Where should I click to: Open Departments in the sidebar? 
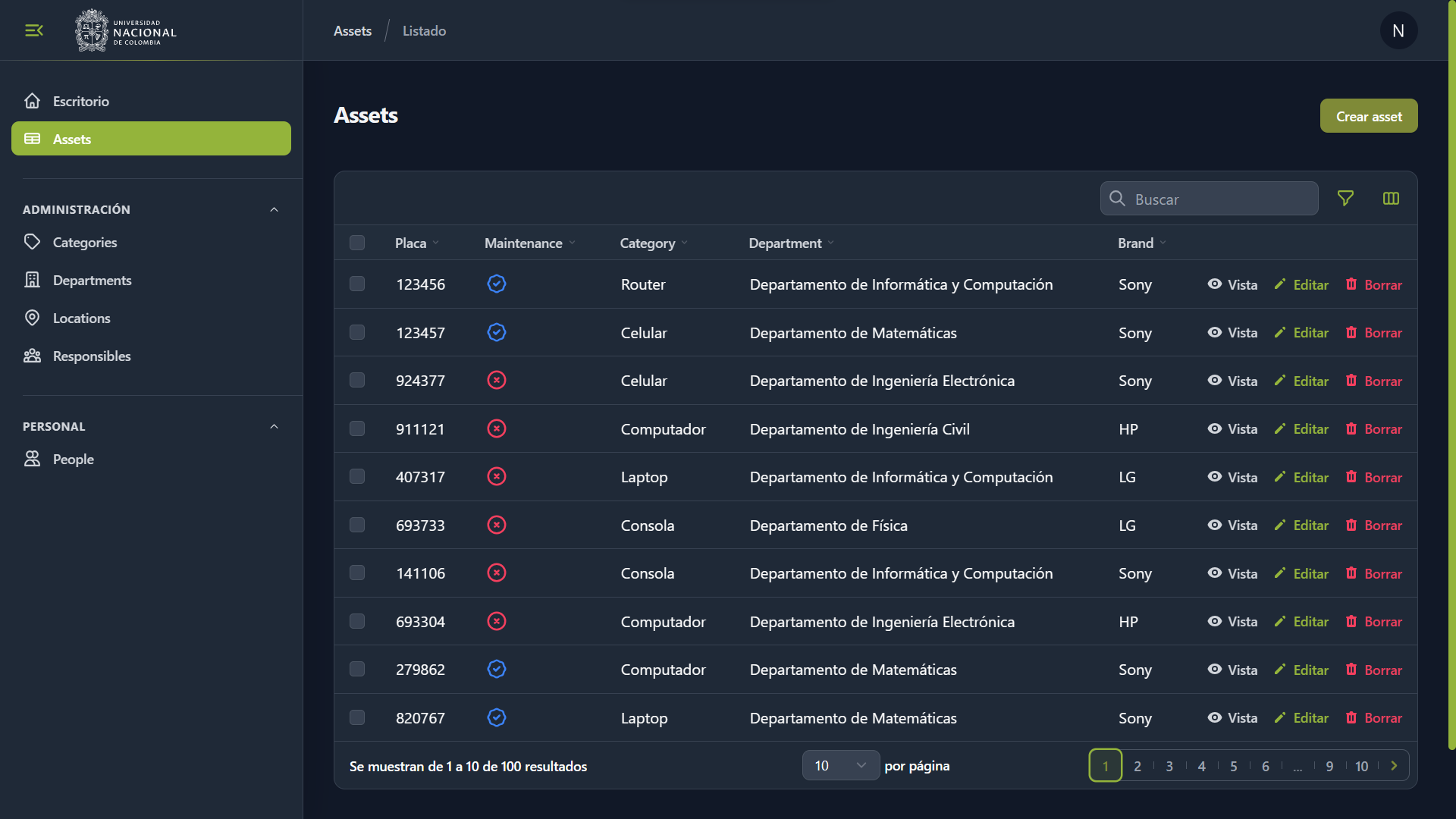[x=92, y=281]
